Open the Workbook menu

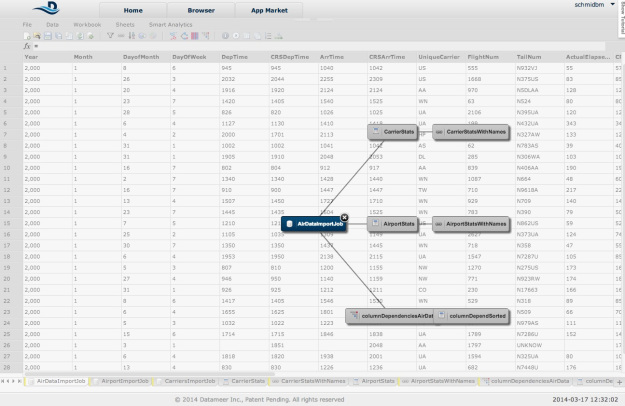point(87,22)
